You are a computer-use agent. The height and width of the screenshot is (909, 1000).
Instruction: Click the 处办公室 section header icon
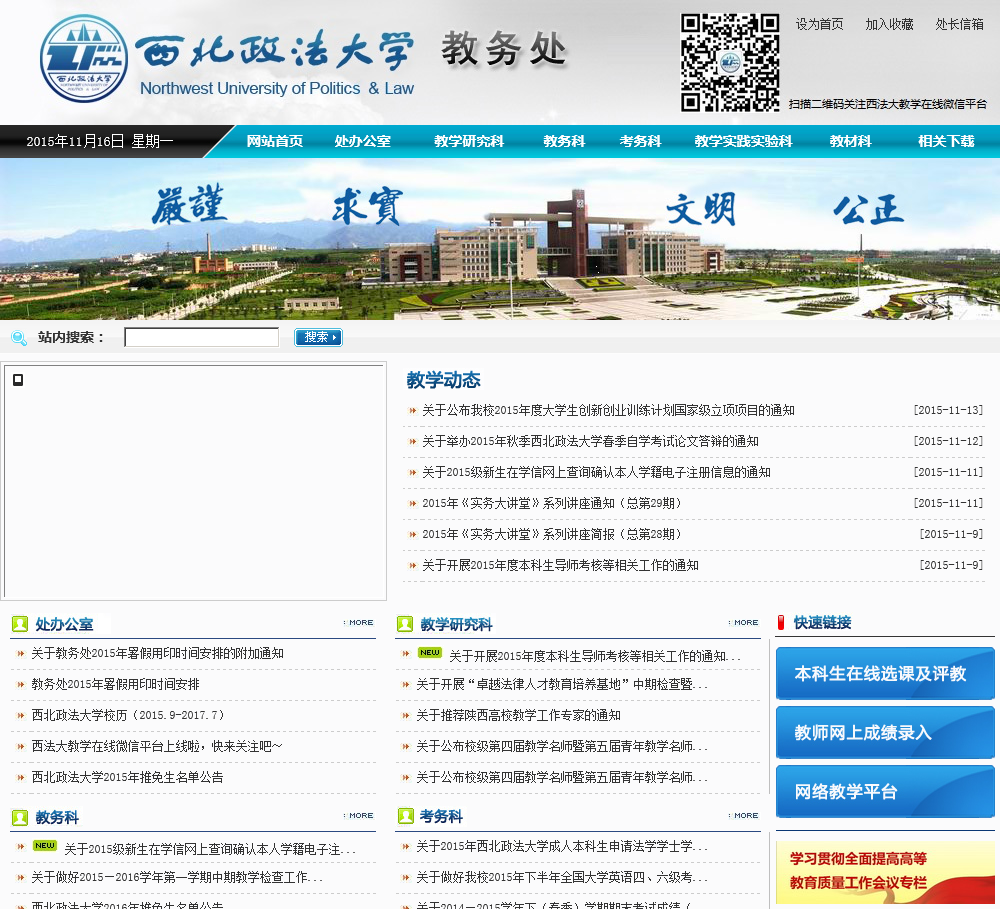click(20, 624)
